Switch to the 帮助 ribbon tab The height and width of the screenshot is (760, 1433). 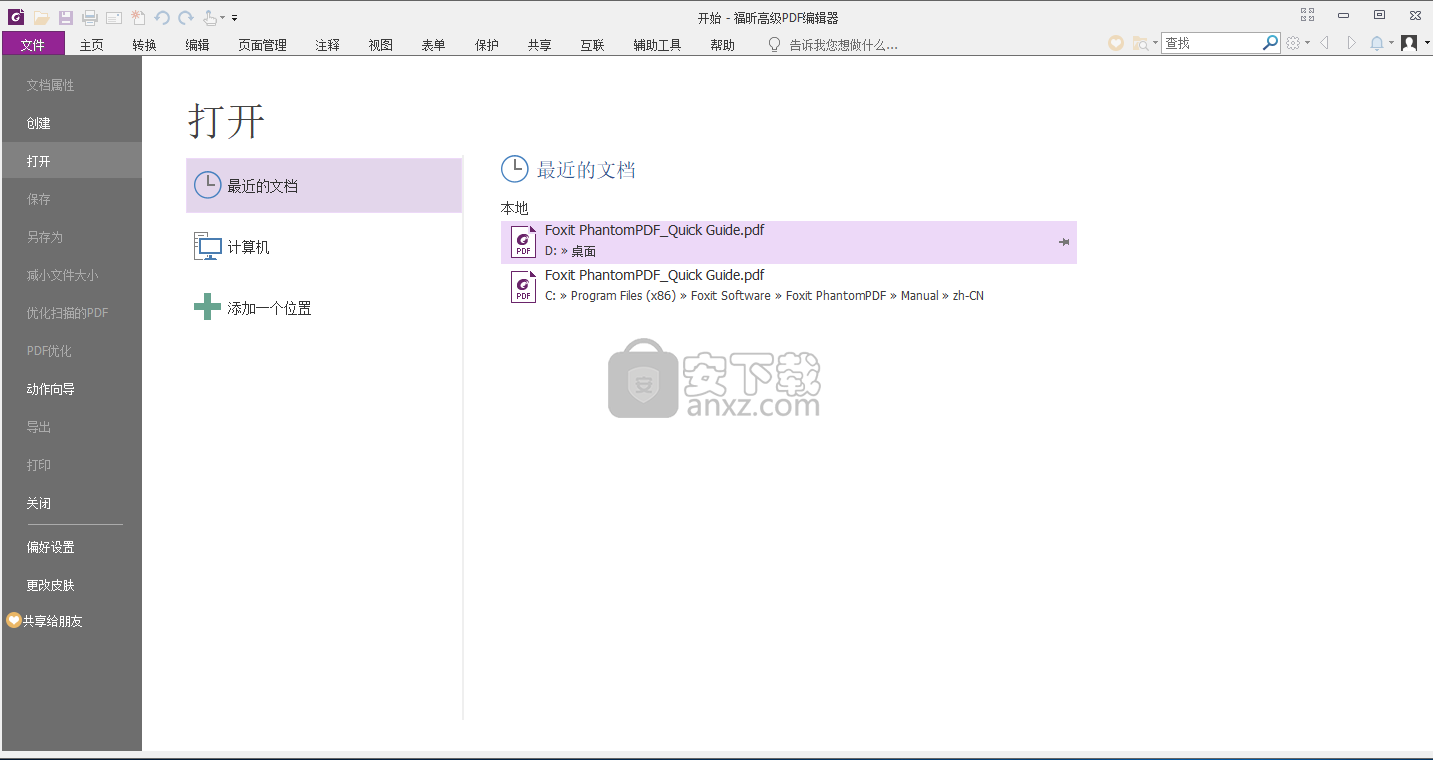click(722, 45)
